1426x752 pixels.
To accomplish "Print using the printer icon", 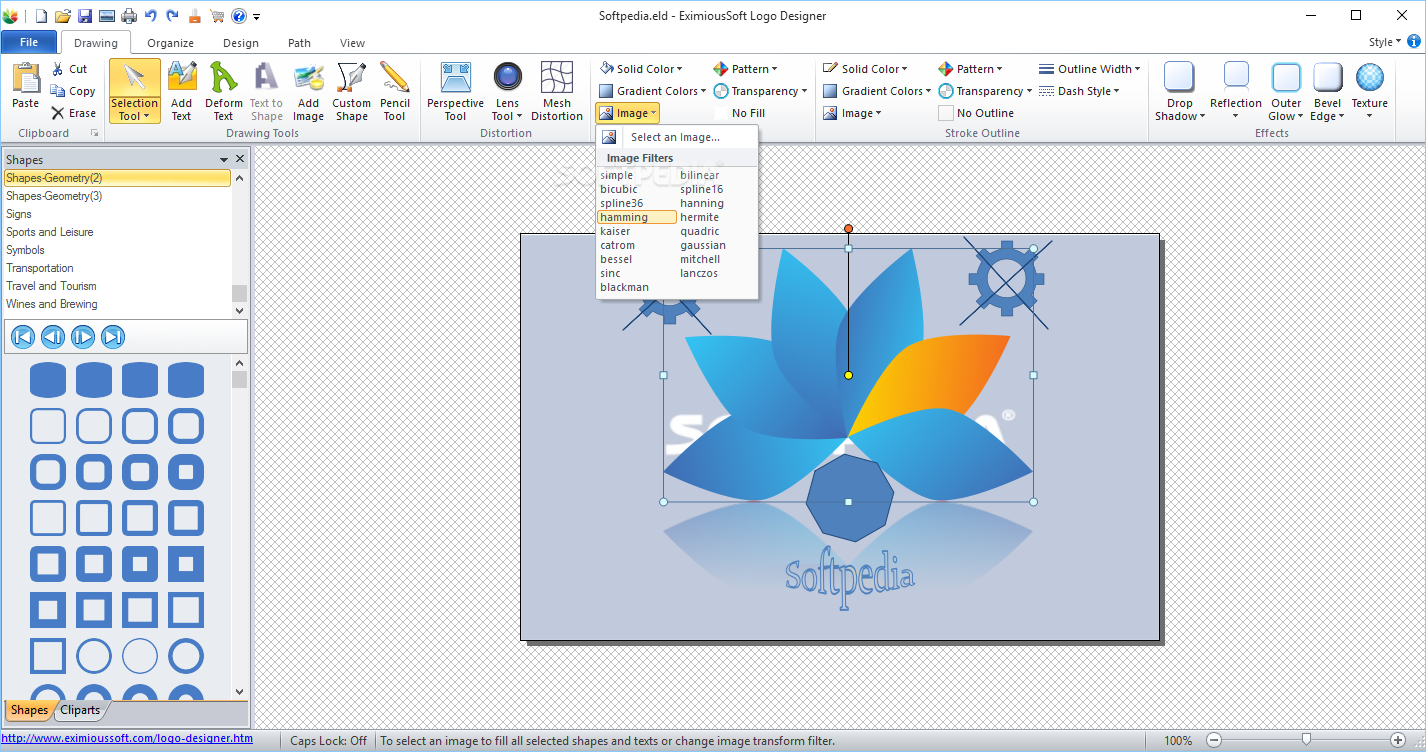I will coord(129,16).
